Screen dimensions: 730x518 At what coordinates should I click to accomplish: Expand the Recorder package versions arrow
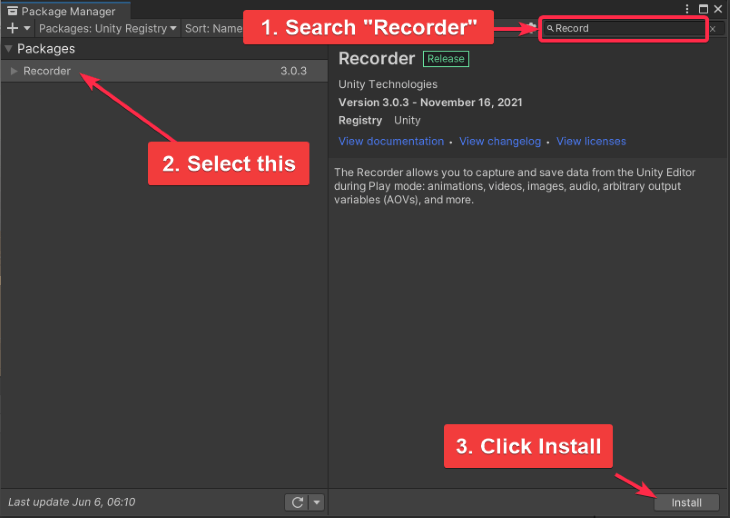(x=14, y=71)
